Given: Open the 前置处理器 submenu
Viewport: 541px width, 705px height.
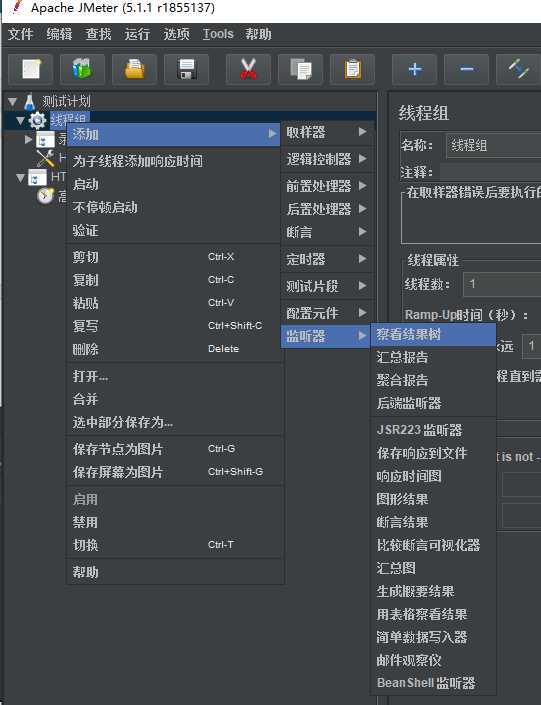Looking at the screenshot, I should (x=326, y=186).
